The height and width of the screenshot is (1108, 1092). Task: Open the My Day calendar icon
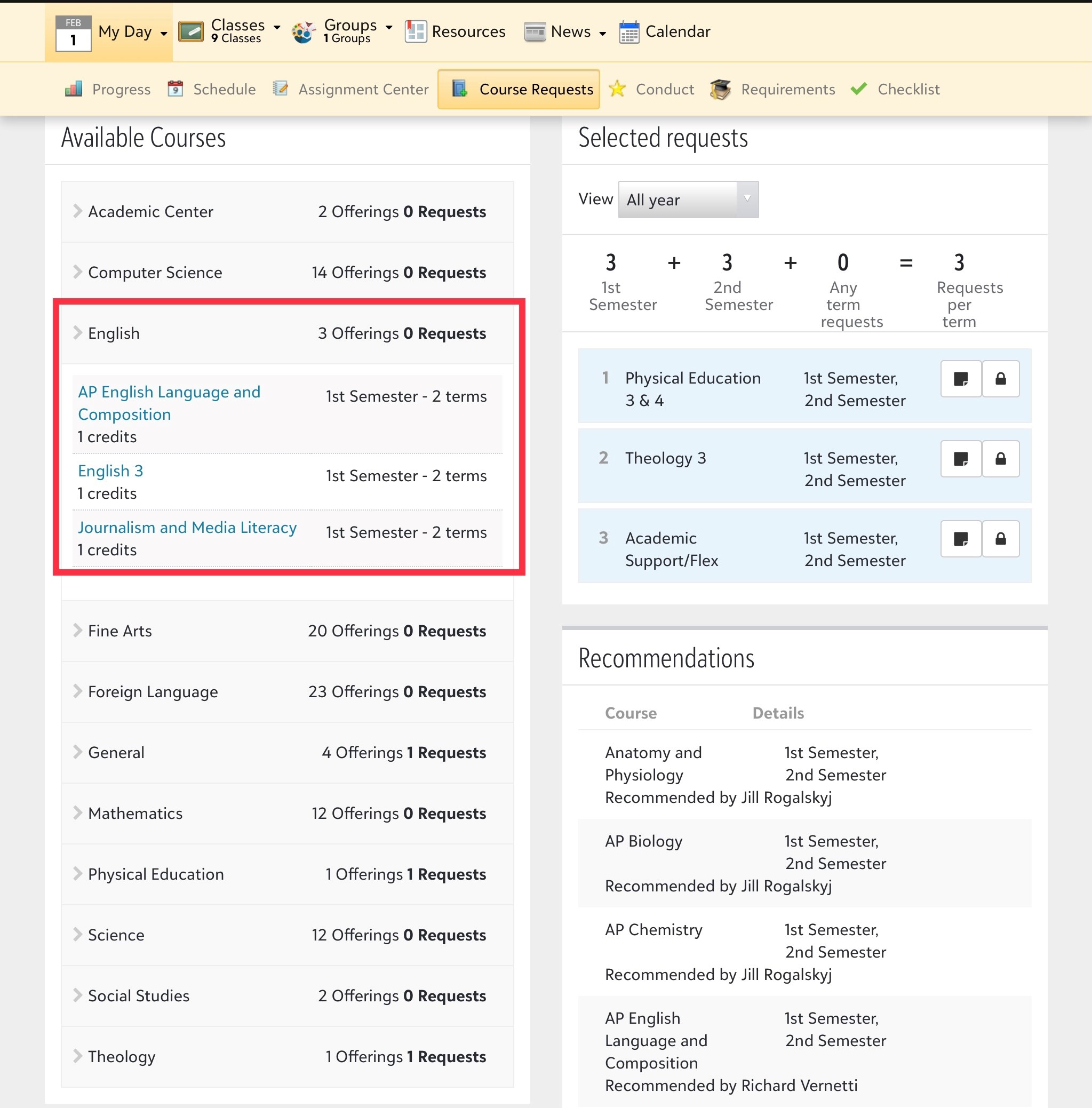[x=73, y=33]
